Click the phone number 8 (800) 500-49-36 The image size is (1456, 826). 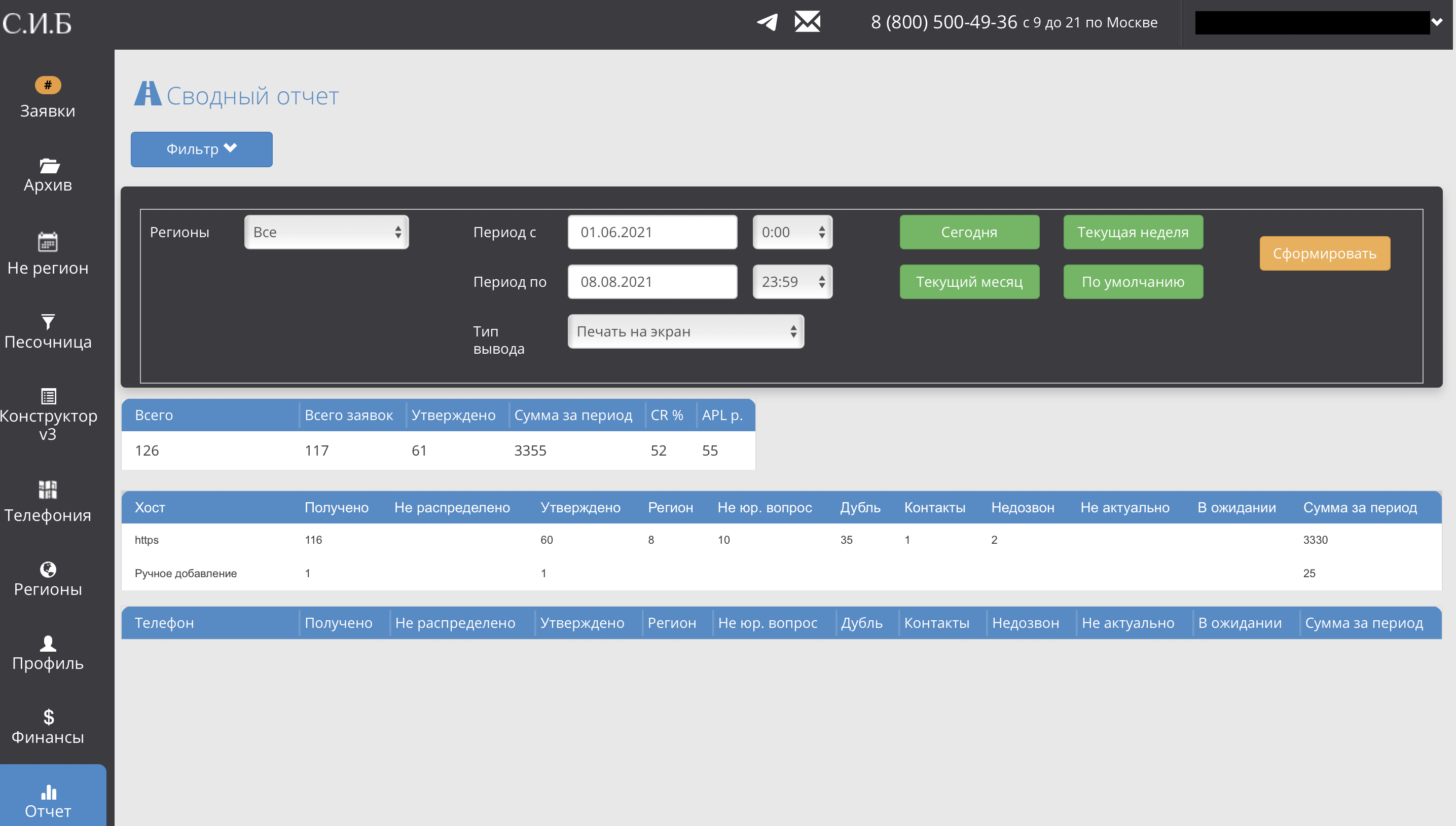(x=943, y=22)
